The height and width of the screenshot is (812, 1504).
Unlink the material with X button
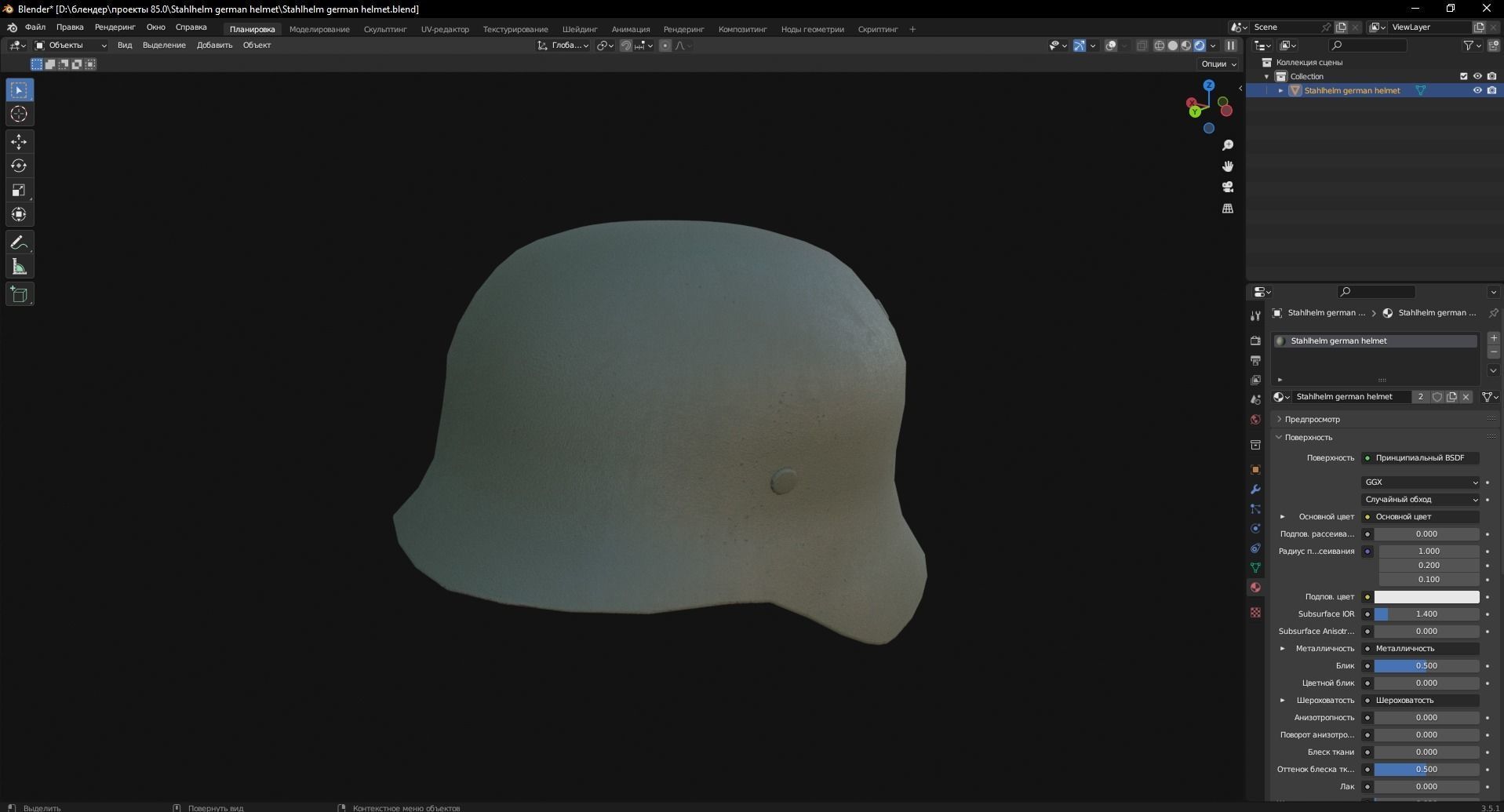(1466, 397)
